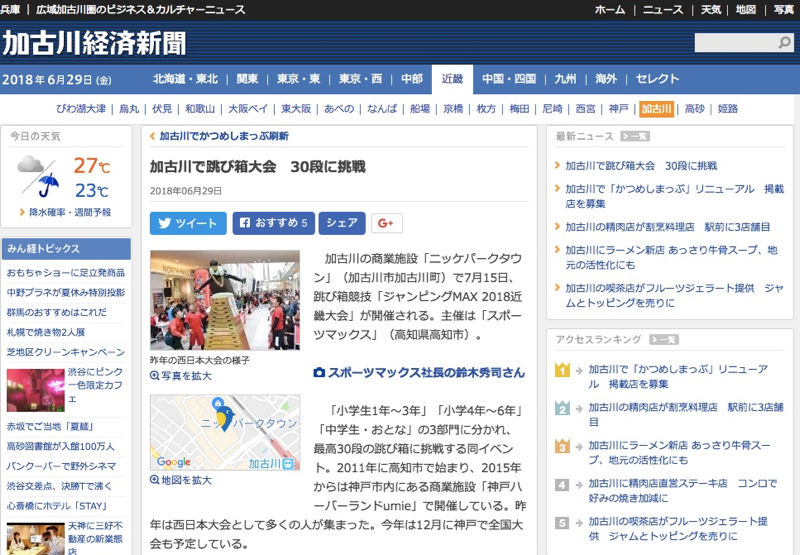
Task: Open the 写真 top menu link
Action: coord(784,10)
